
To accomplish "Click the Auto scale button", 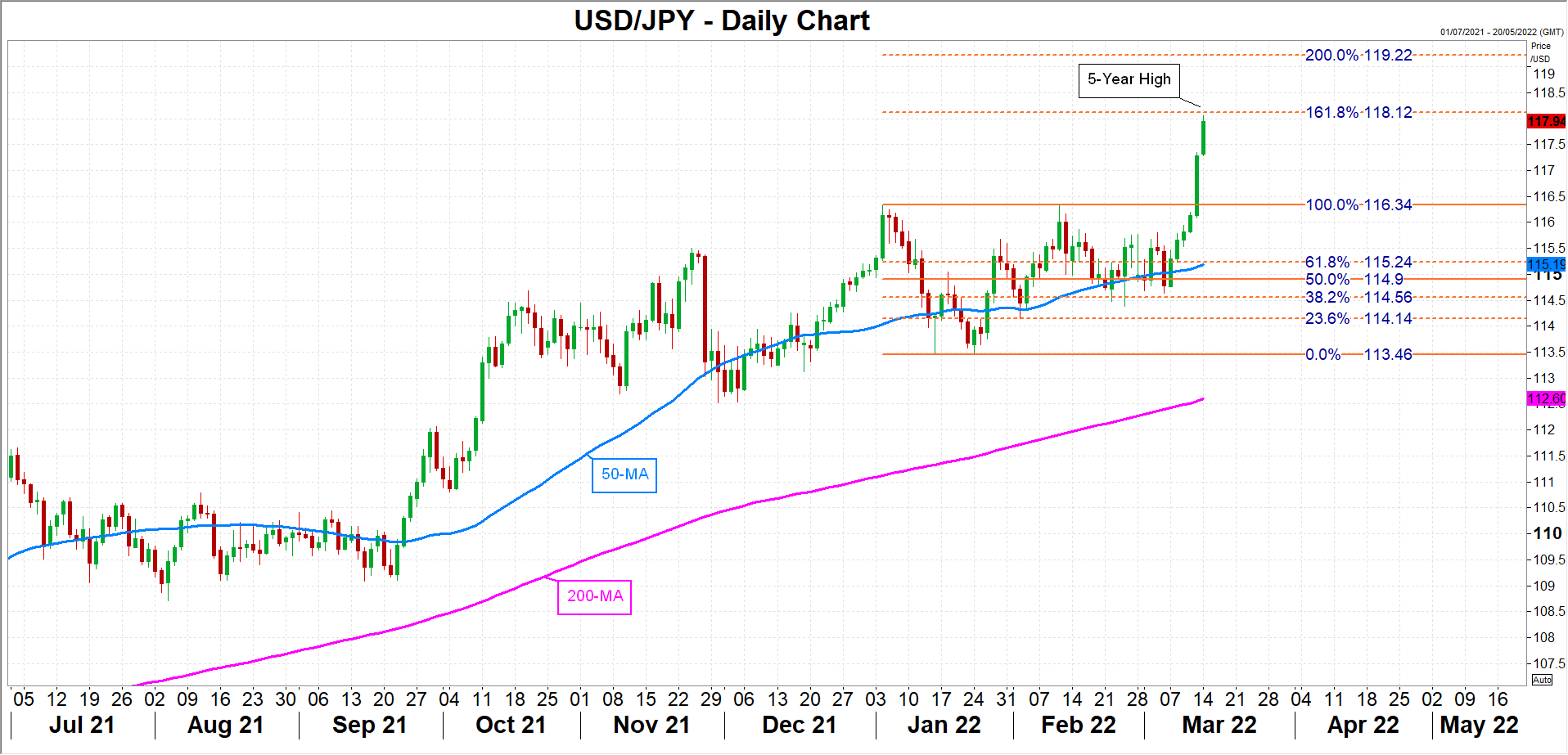I will [x=1542, y=680].
